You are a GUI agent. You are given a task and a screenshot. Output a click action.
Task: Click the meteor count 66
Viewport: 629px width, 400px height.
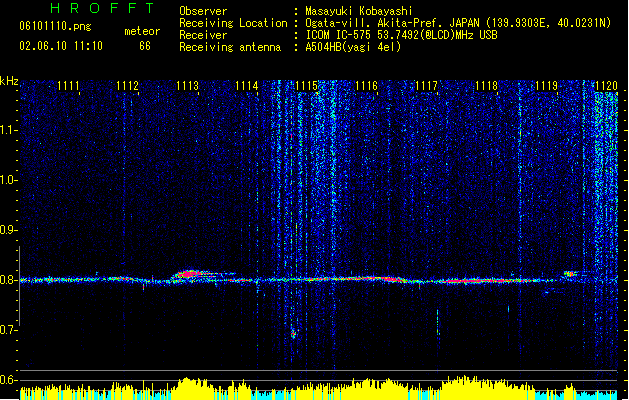pyautogui.click(x=145, y=46)
